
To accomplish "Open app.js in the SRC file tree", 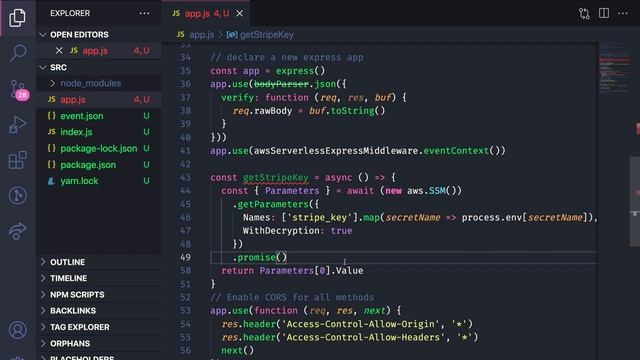I will point(99,100).
